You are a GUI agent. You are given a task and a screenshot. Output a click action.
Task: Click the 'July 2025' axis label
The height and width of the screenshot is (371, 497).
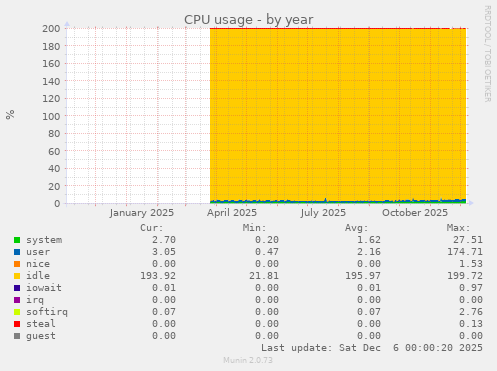point(323,213)
